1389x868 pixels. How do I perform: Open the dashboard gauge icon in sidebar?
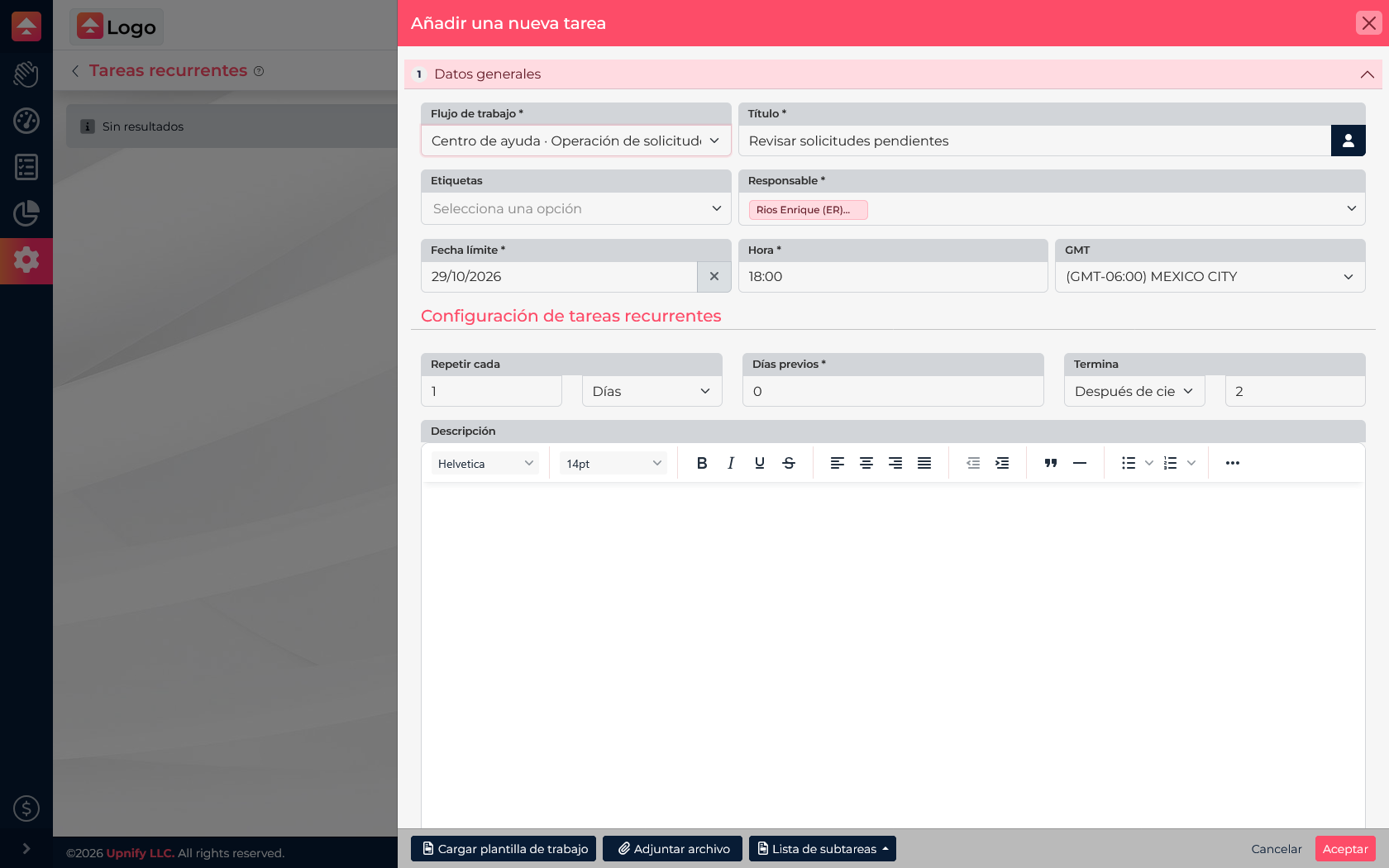click(x=26, y=121)
